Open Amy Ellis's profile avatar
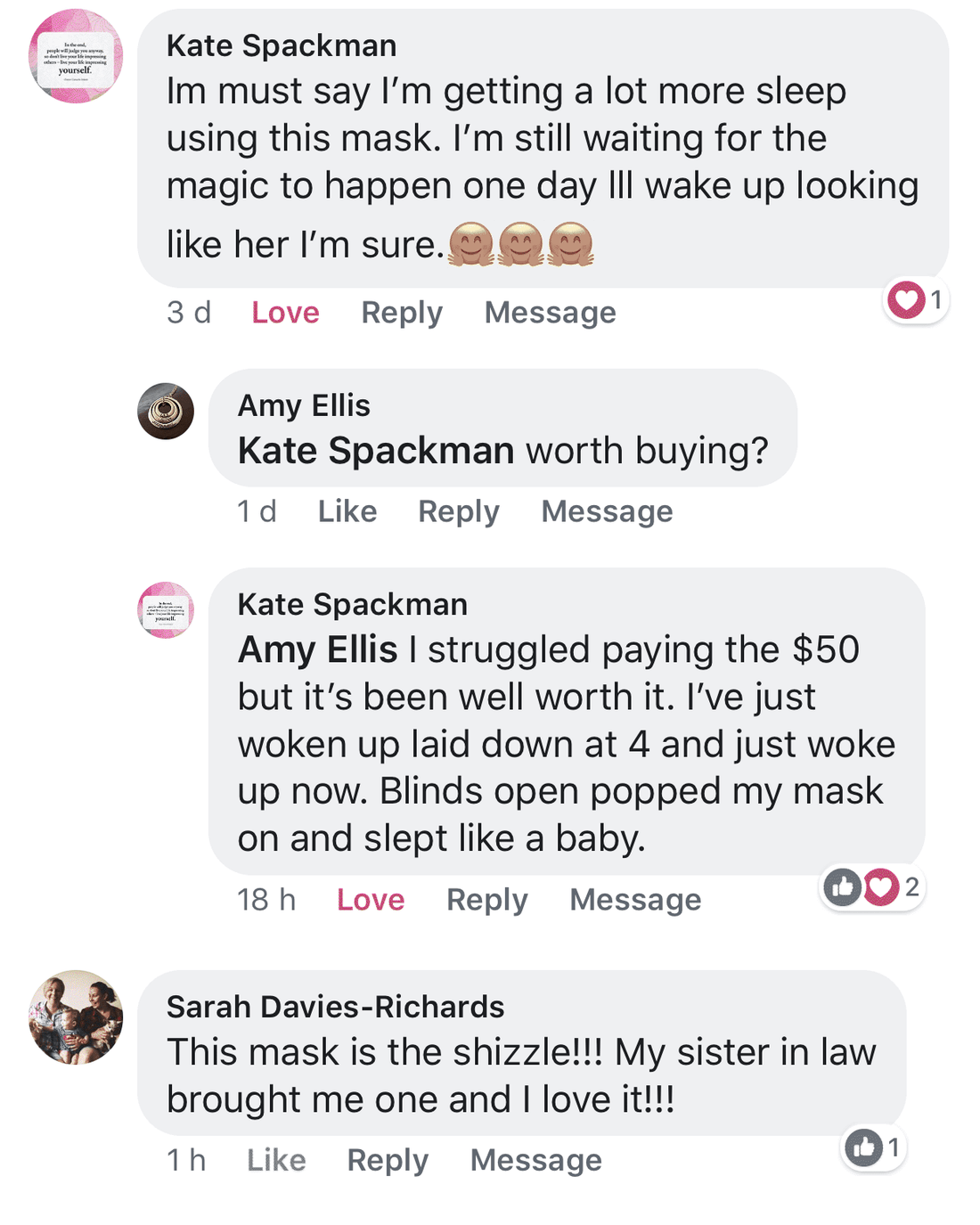This screenshot has height=1225, width=980. tap(166, 411)
